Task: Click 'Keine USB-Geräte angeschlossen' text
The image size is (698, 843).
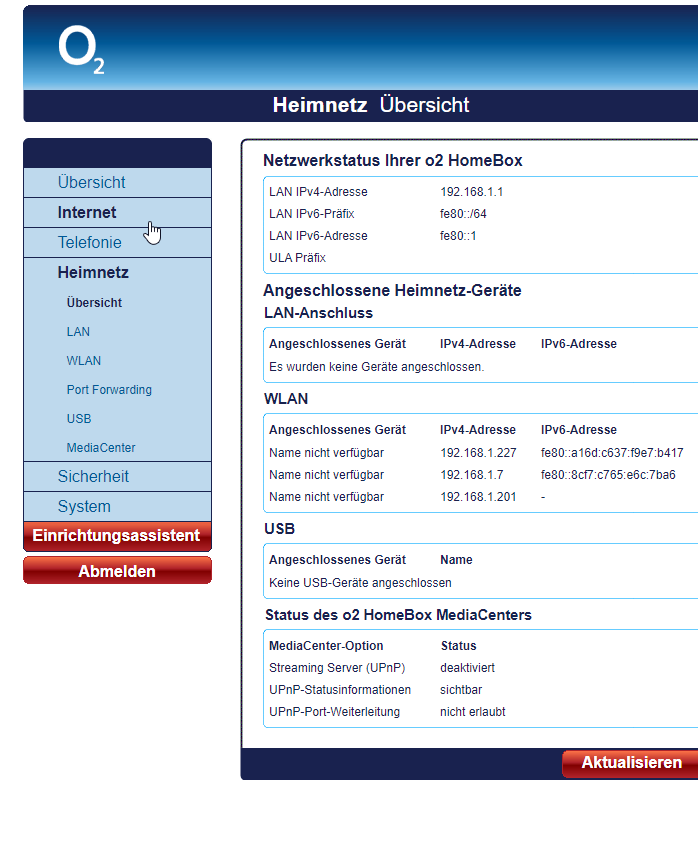Action: coord(360,583)
